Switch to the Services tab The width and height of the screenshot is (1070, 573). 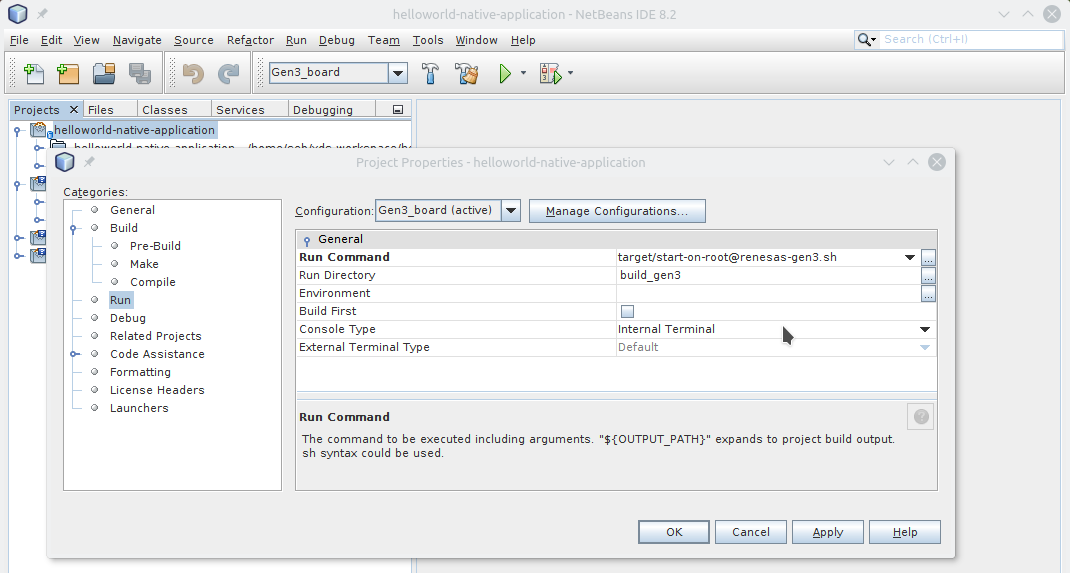pos(248,110)
